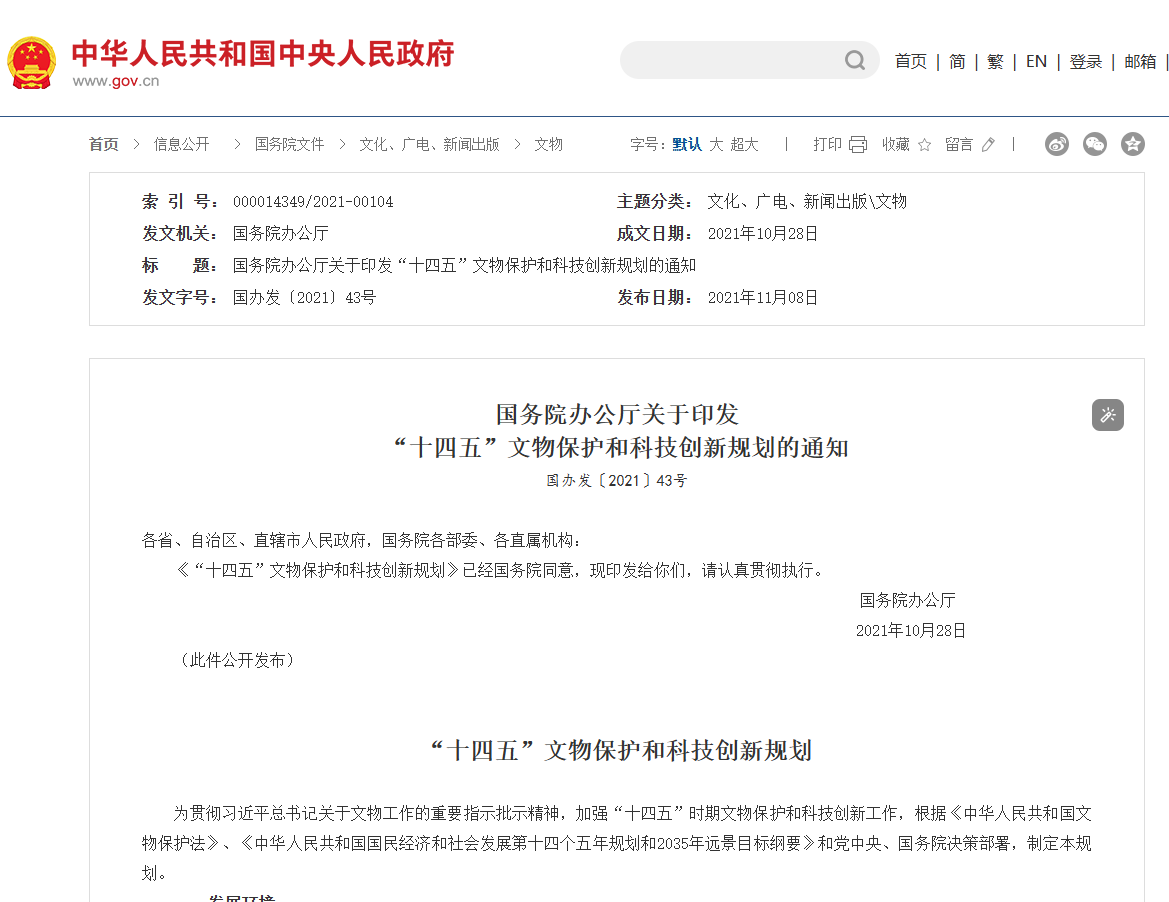Switch to 超大 font size
Screen dimensions: 1169x902
click(x=742, y=144)
